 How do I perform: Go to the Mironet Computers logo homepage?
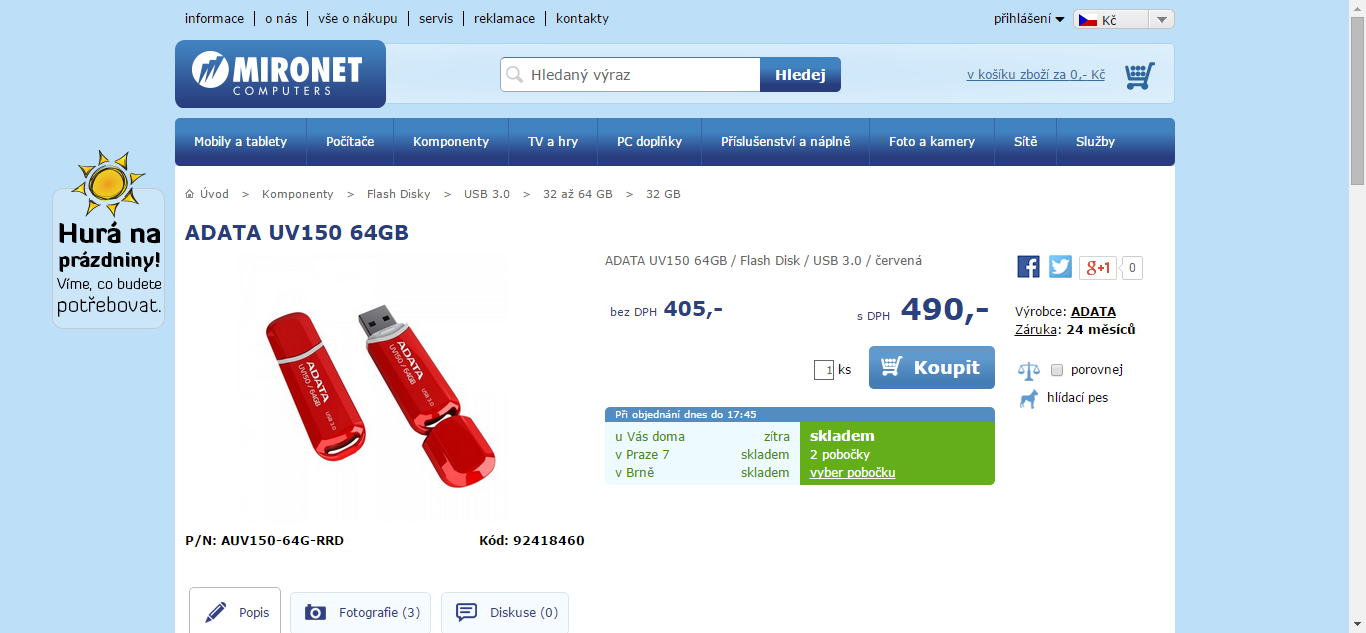280,74
